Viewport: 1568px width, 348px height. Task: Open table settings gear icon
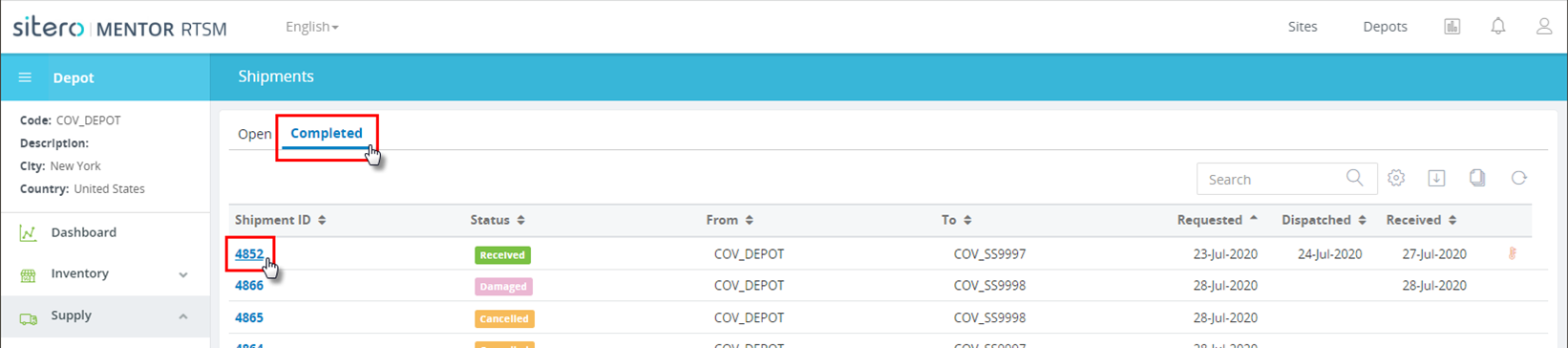tap(1396, 178)
